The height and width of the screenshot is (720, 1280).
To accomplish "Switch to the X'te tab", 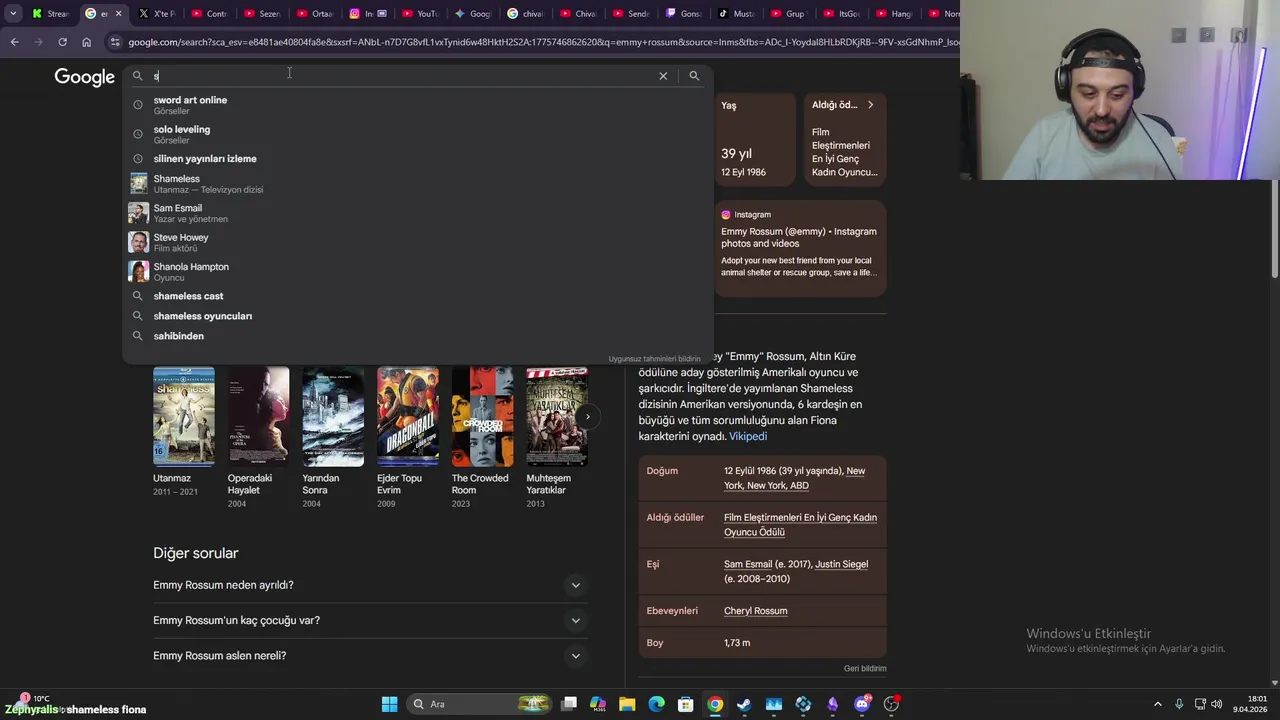I will 157,14.
